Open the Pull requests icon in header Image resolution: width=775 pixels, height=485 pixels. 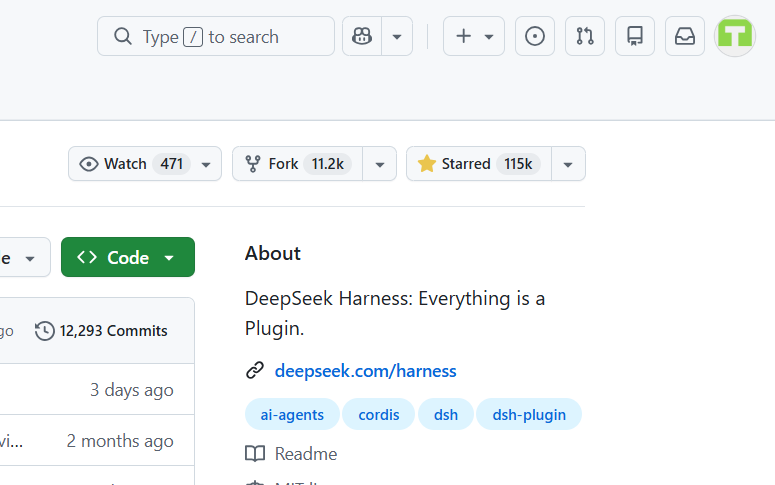[585, 36]
